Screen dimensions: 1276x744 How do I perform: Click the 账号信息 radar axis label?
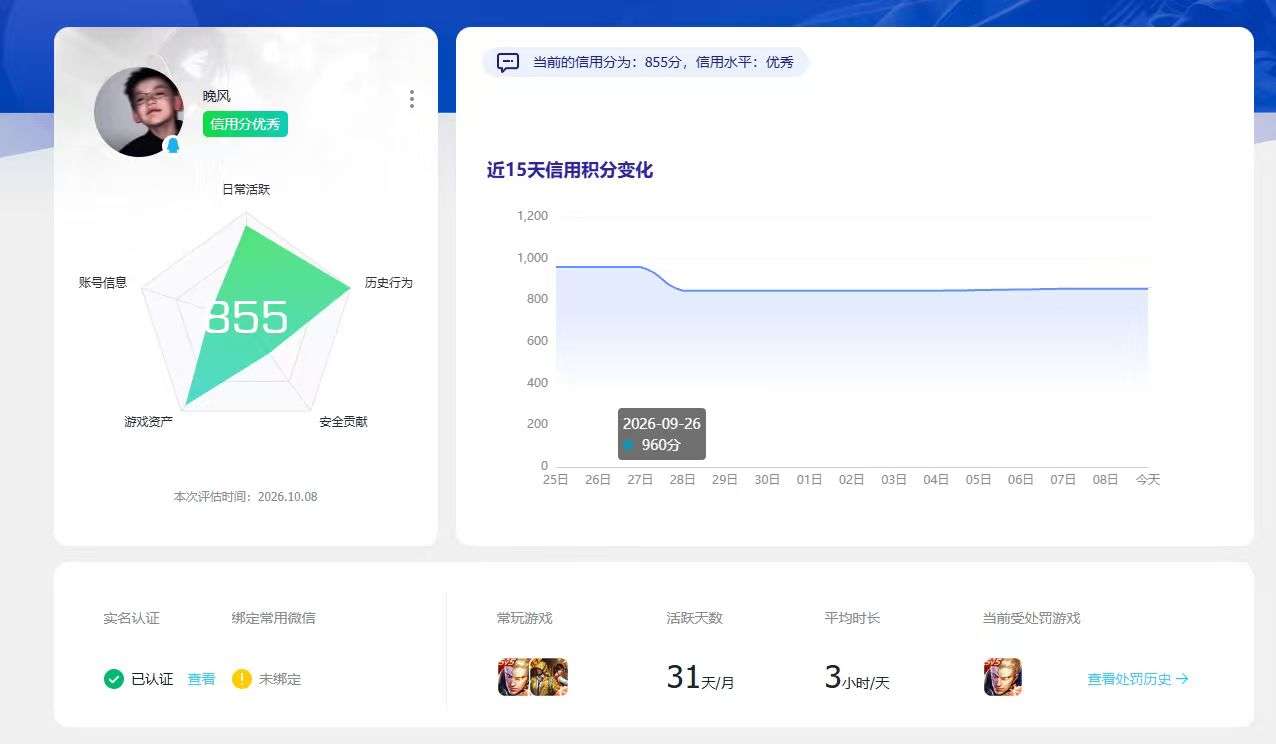tap(103, 283)
